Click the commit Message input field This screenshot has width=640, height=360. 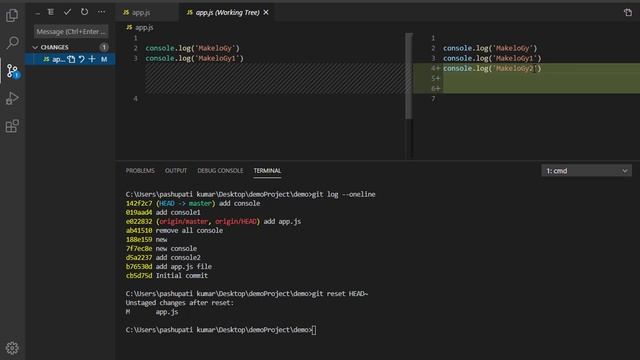71,31
